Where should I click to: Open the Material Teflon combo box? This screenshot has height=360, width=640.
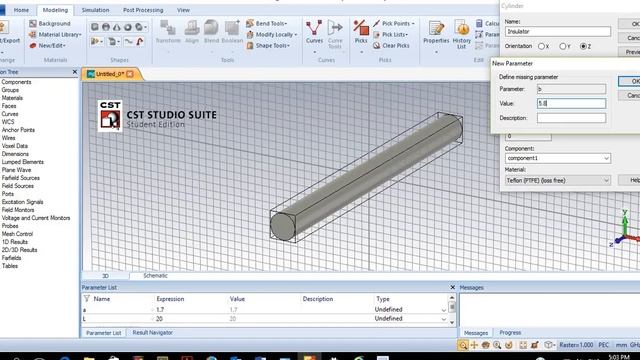tap(558, 180)
